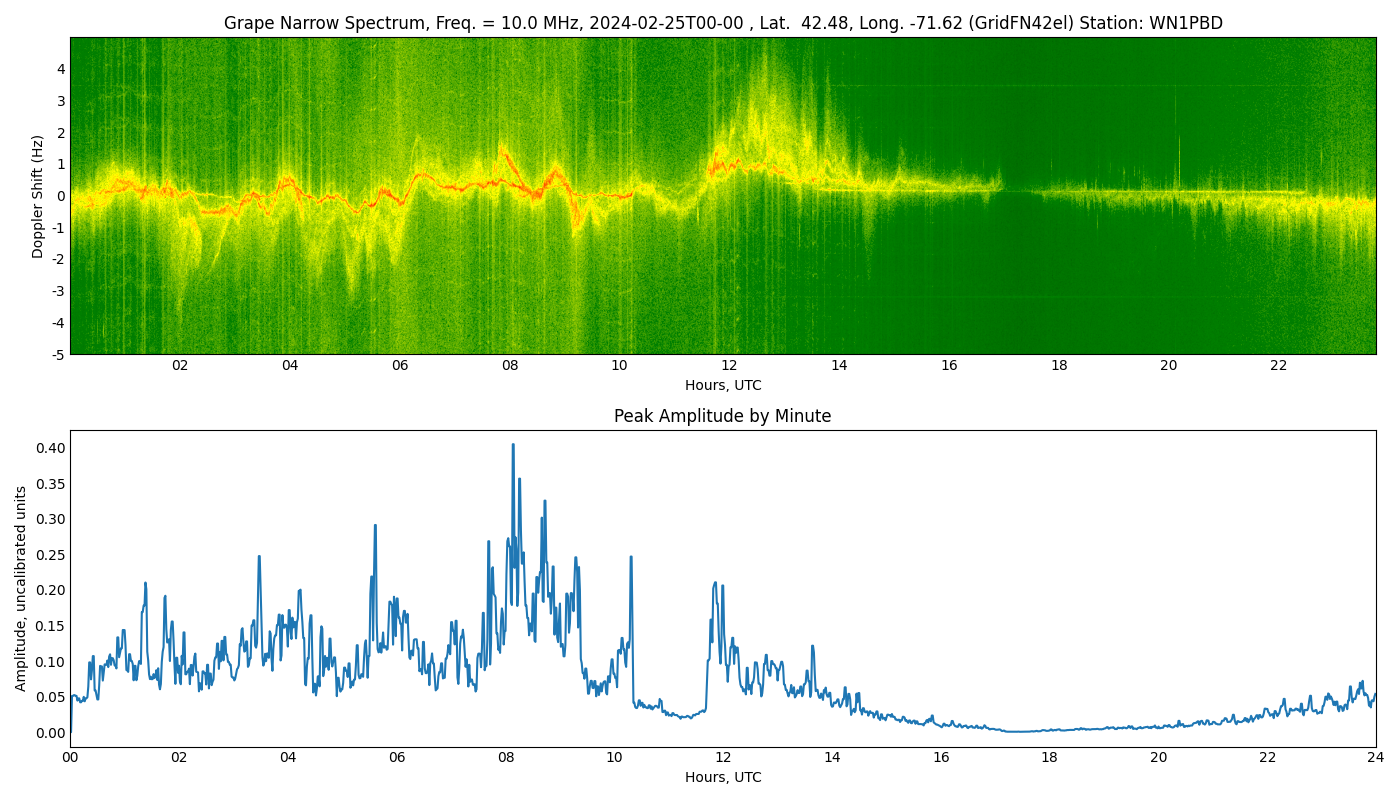Click the Doppler Shift (Hz) axis label
1400x800 pixels.
click(38, 196)
